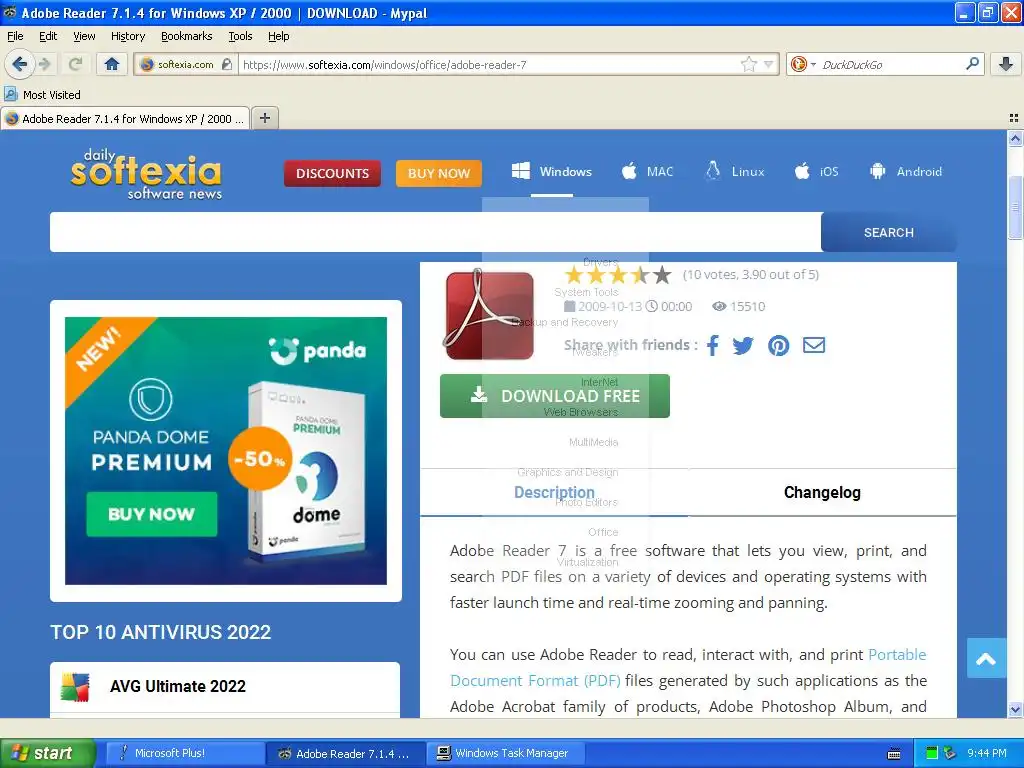1024x768 pixels.
Task: Share via email envelope icon
Action: pyautogui.click(x=814, y=345)
